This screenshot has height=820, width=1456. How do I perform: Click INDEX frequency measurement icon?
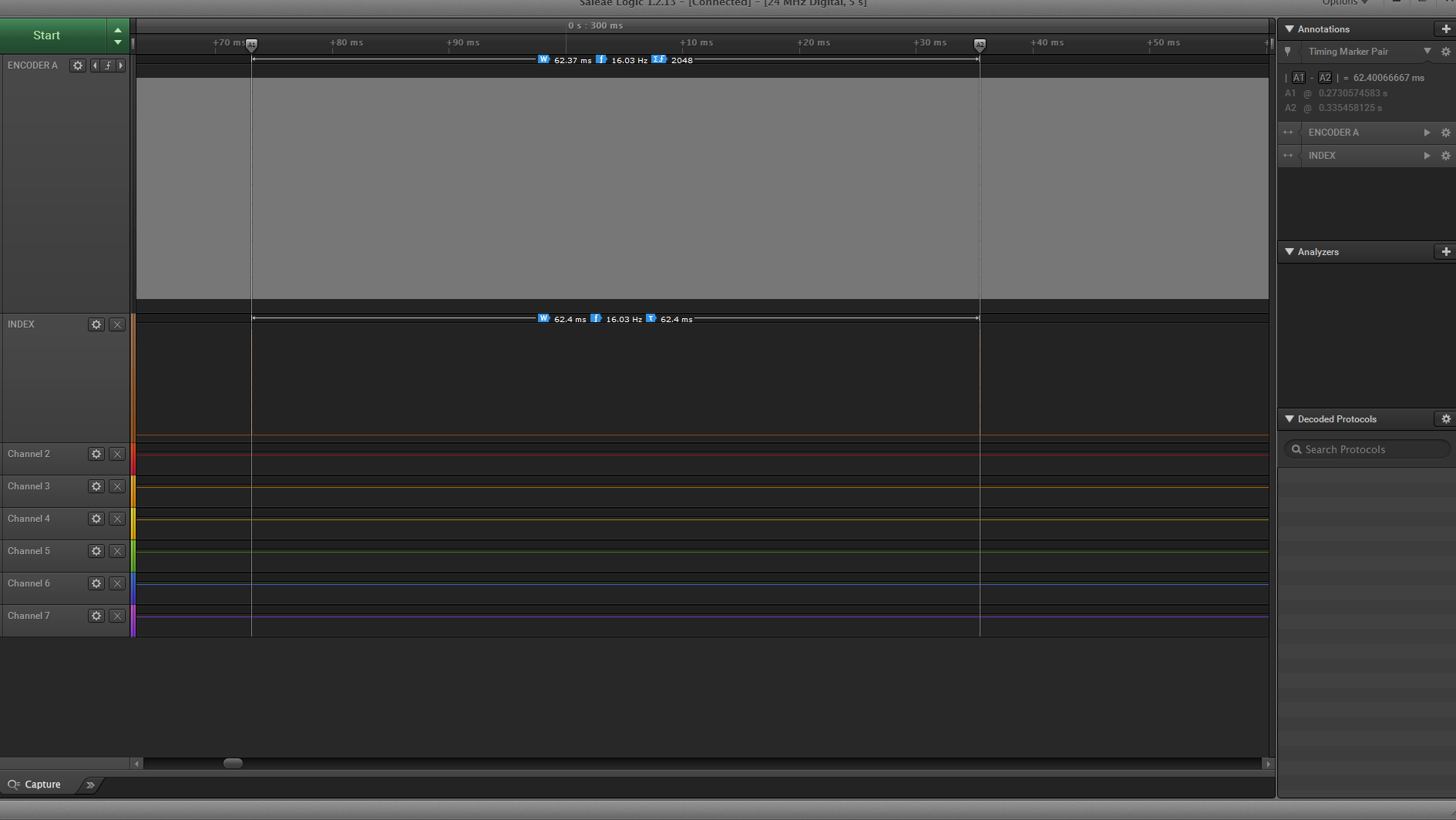pyautogui.click(x=596, y=318)
